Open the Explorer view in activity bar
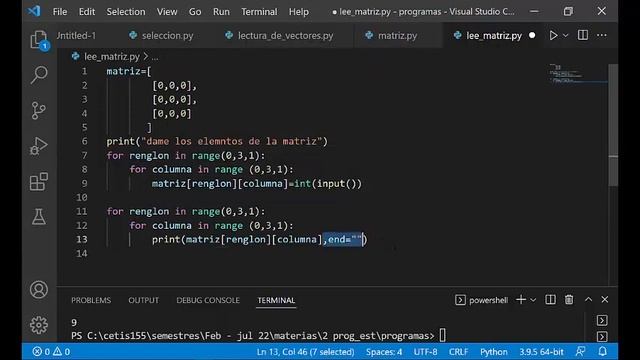 39,40
